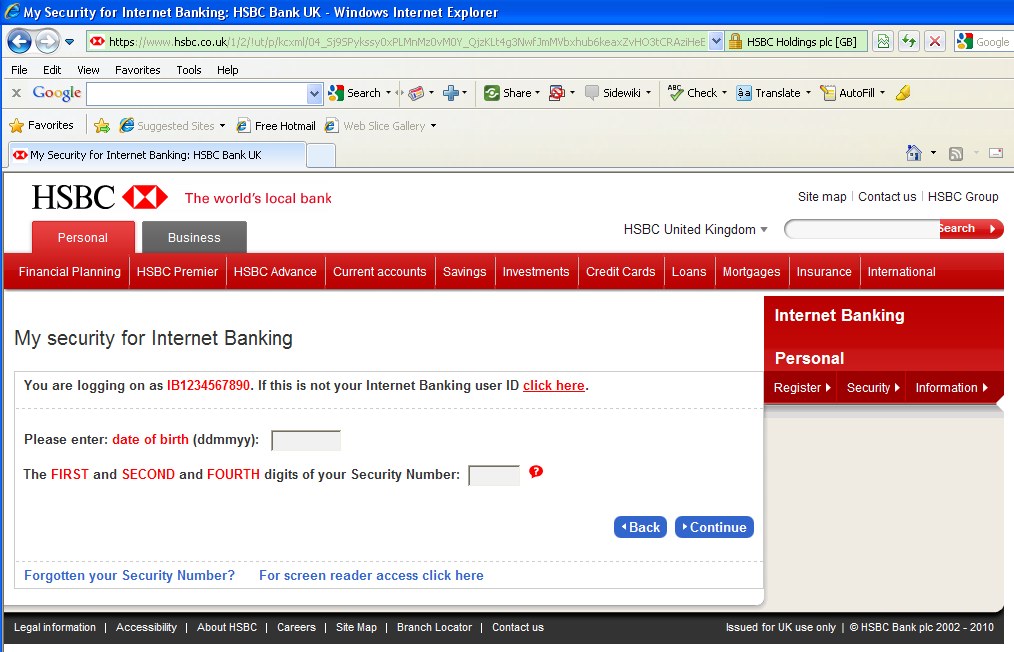Viewport: 1014px width, 652px height.
Task: Switch to the Business banking tab
Action: click(194, 237)
